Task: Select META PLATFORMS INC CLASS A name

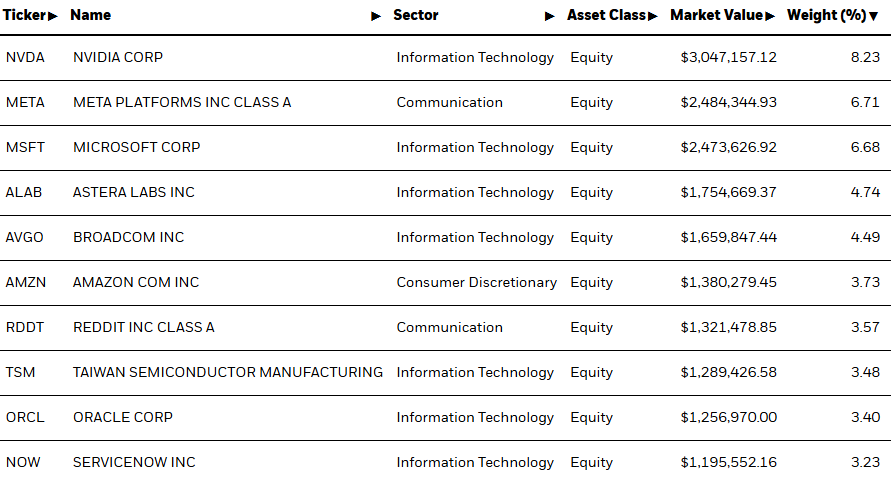Action: pos(182,102)
